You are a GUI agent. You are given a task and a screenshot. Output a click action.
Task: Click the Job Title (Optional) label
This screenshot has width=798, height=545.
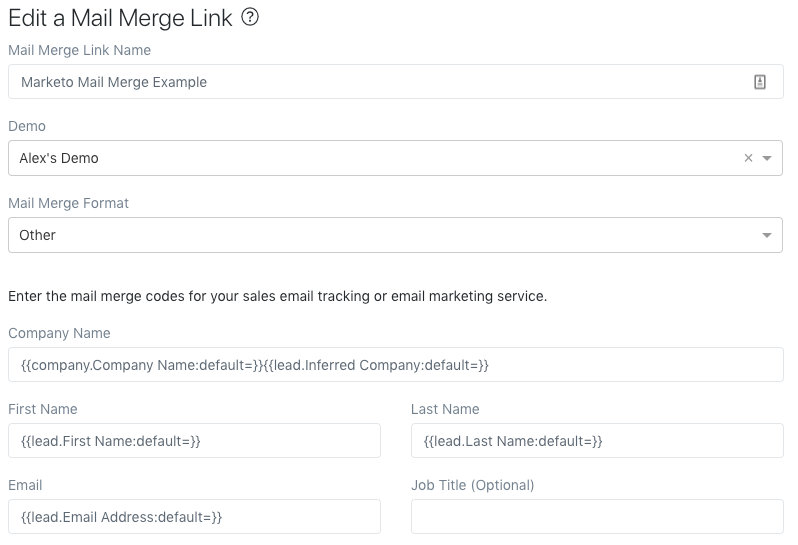472,485
